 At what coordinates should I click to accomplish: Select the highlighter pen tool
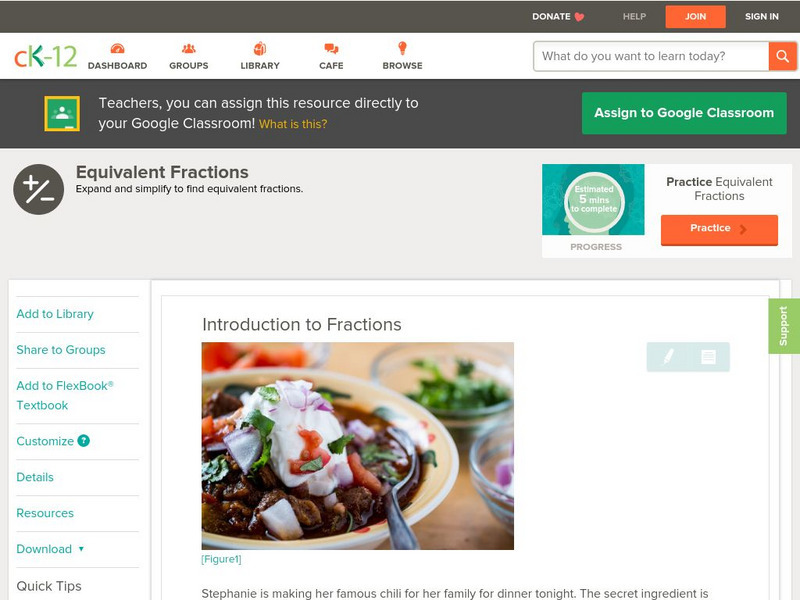click(668, 356)
